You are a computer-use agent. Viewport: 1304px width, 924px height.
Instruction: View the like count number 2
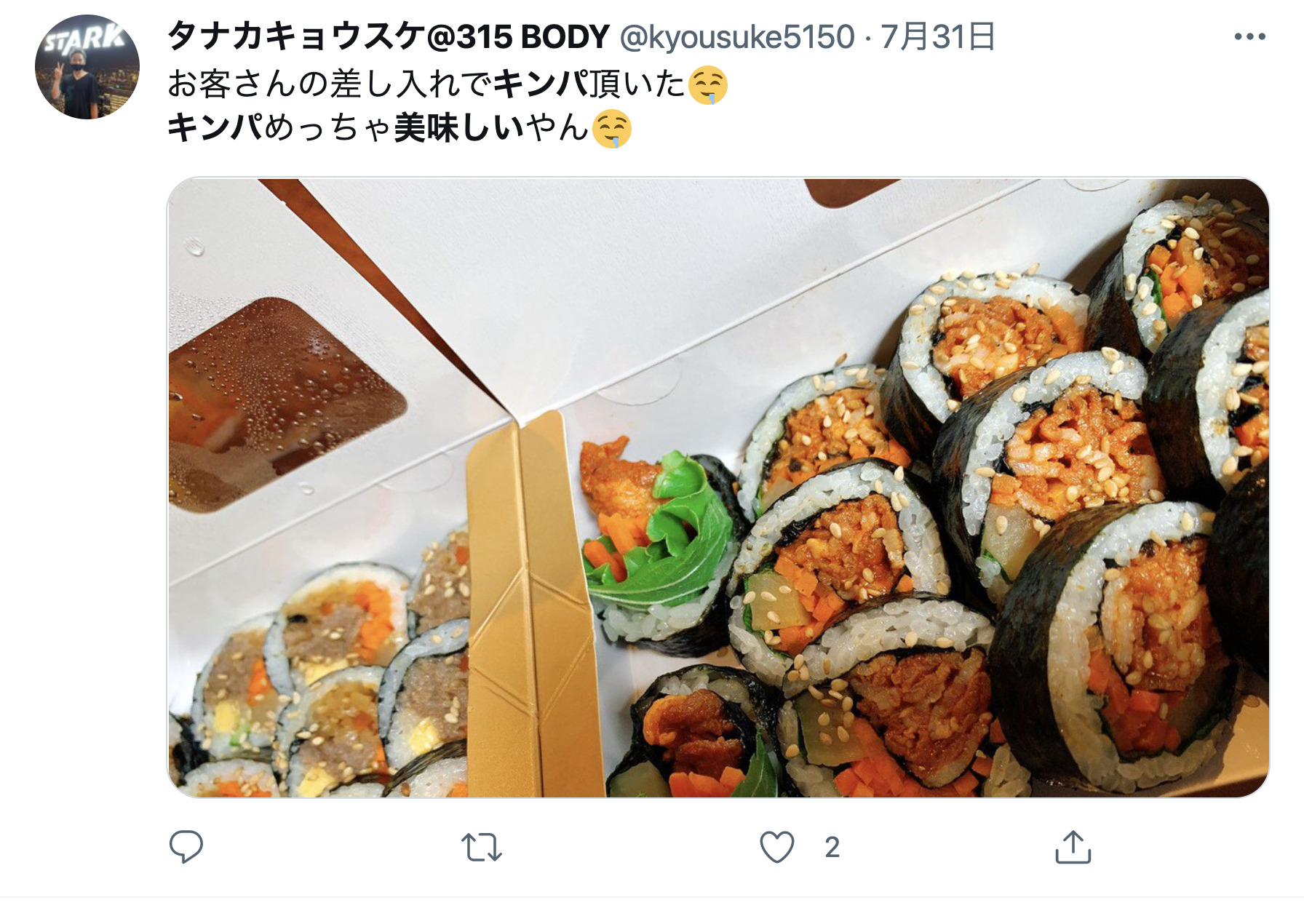(x=832, y=848)
